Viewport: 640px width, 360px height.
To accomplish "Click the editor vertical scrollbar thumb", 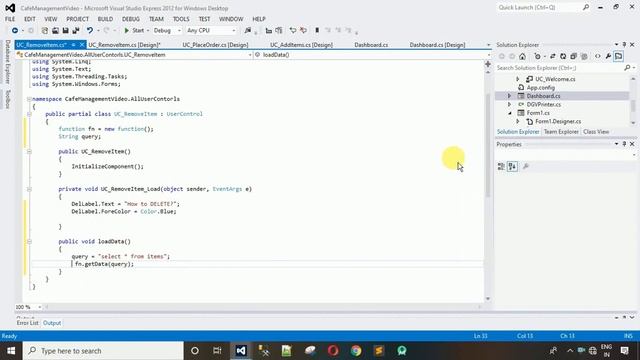I will [x=488, y=145].
